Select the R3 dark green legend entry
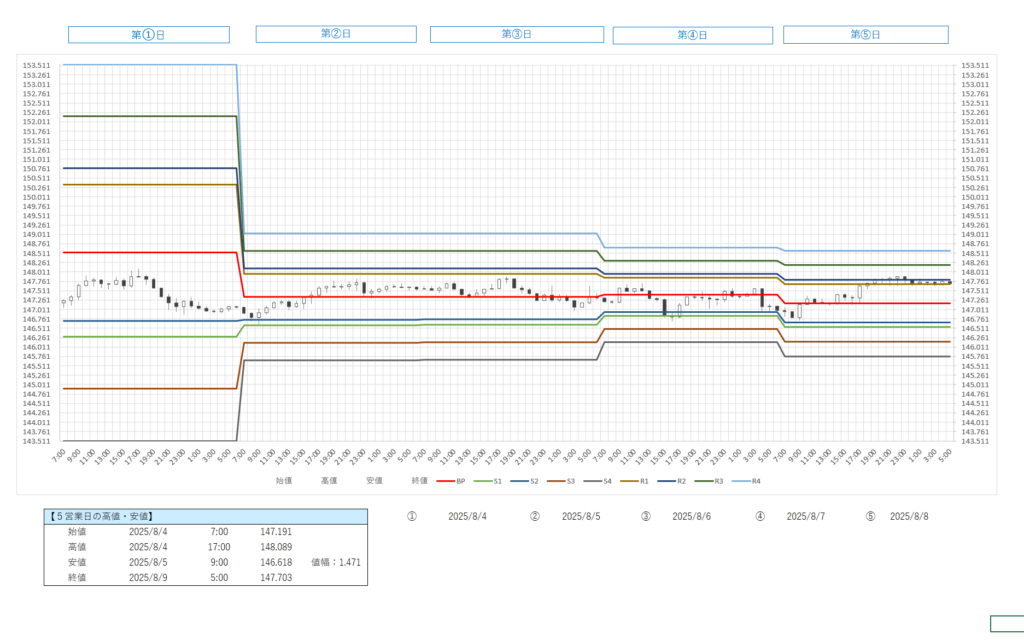The width and height of the screenshot is (1024, 640). coord(710,481)
